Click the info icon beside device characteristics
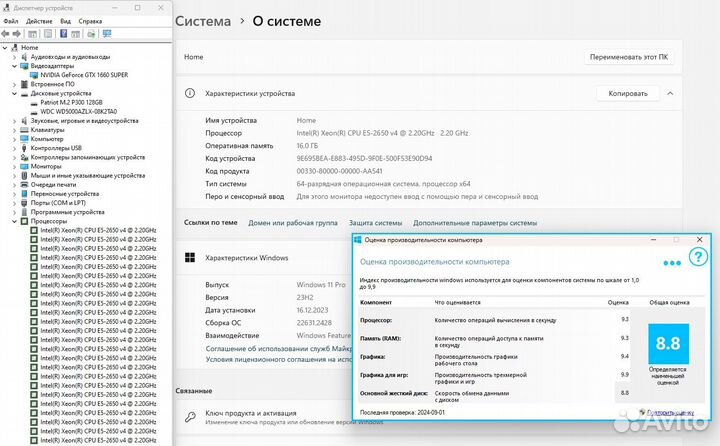The height and width of the screenshot is (446, 720). tap(189, 93)
